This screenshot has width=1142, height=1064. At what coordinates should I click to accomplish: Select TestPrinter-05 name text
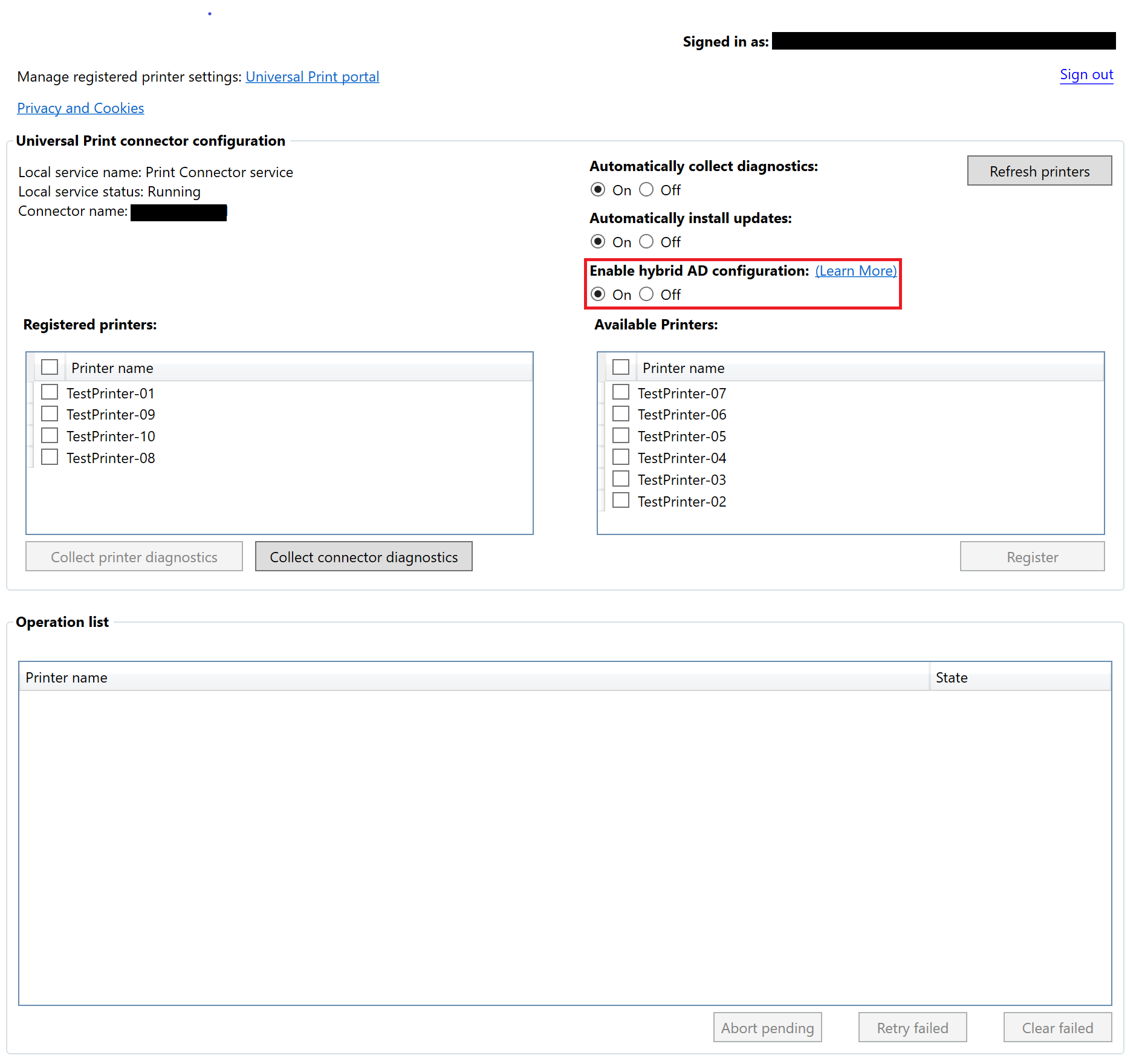pyautogui.click(x=682, y=436)
